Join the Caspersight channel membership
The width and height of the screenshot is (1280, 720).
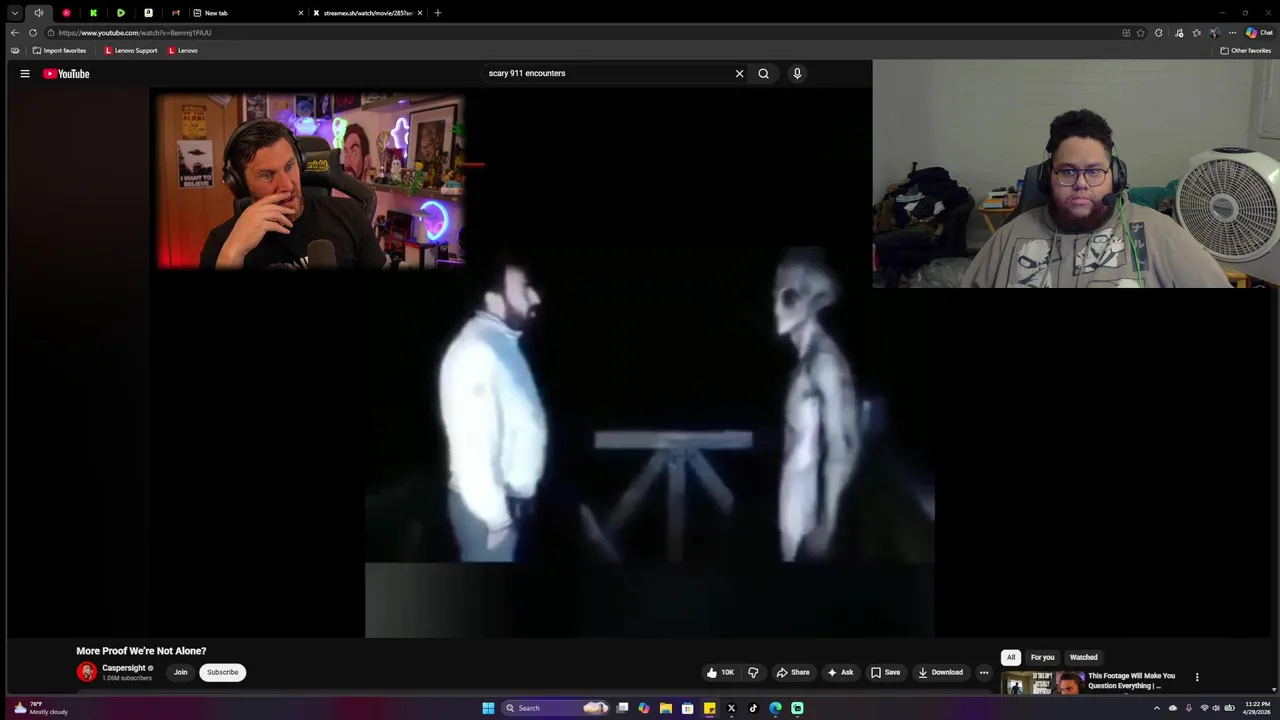180,672
